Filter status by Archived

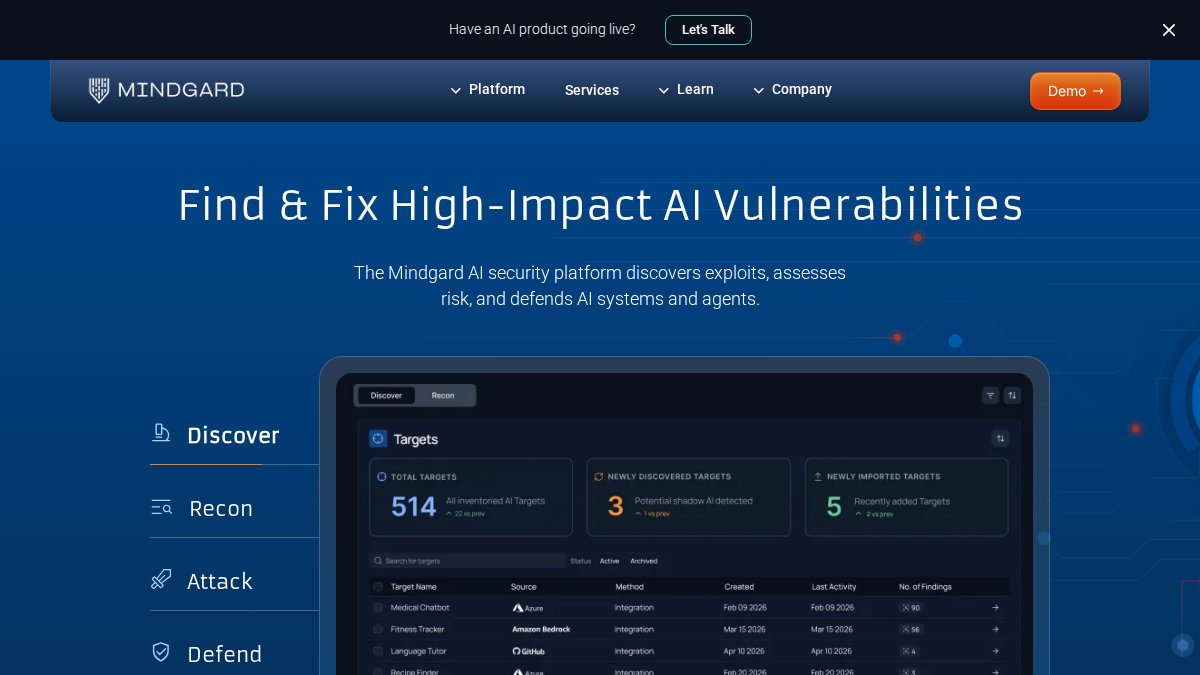[x=644, y=561]
